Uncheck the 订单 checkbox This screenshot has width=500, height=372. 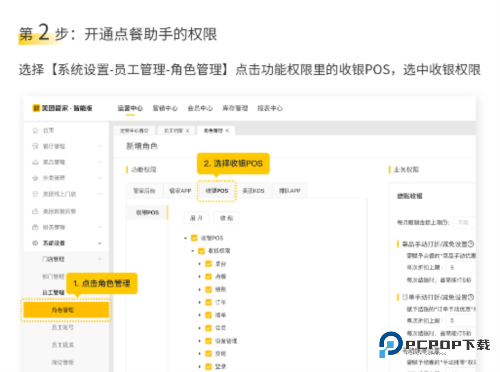(x=209, y=302)
